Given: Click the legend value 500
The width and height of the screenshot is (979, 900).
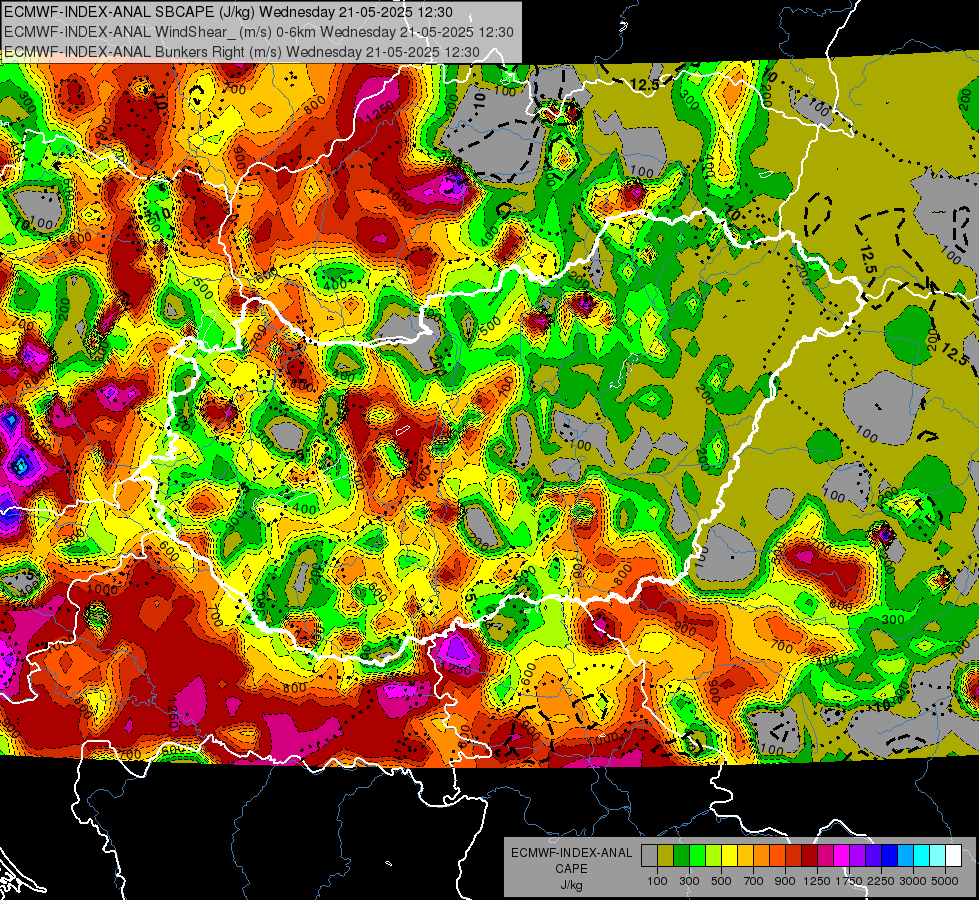Looking at the screenshot, I should point(721,881).
